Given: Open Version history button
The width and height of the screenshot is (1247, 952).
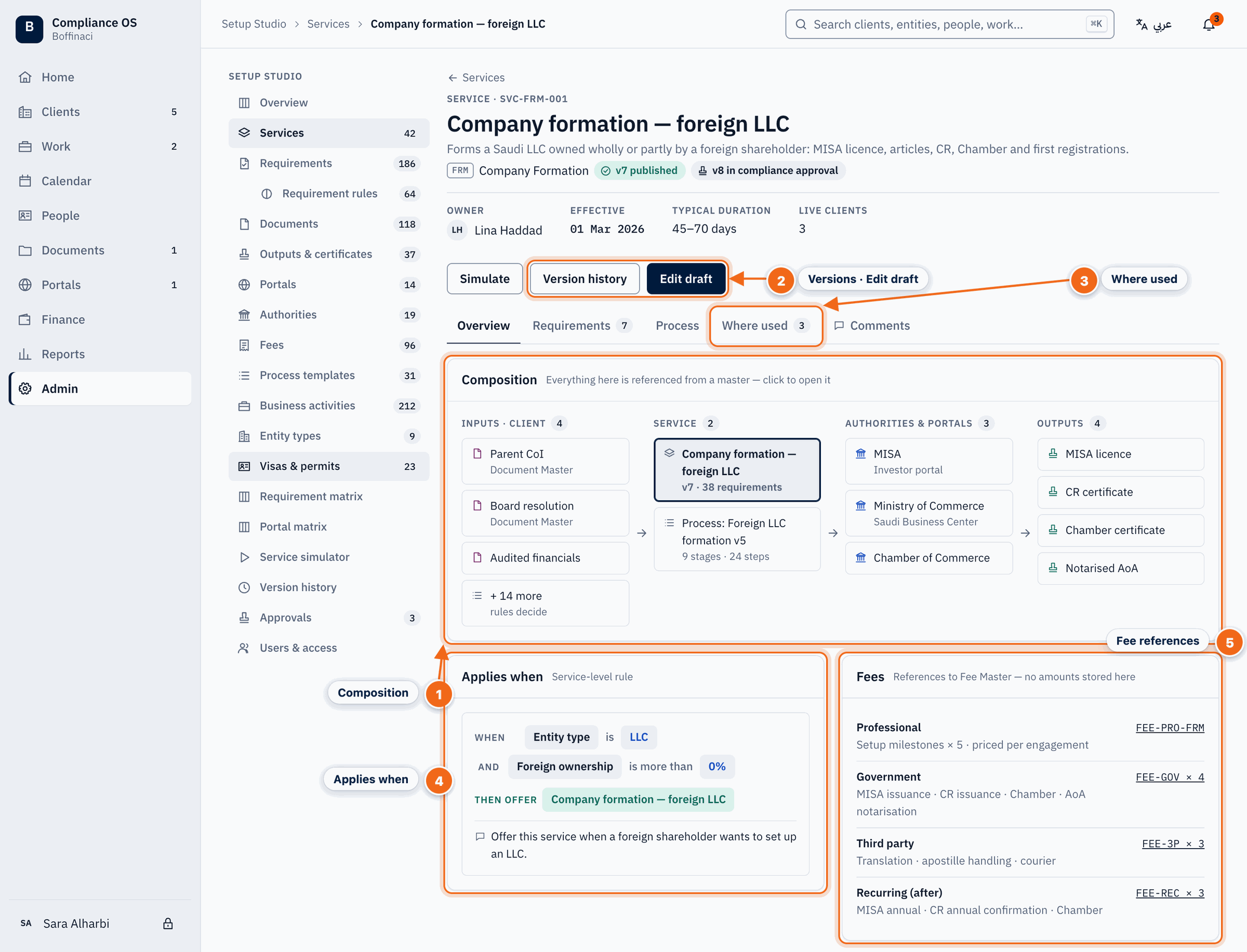Looking at the screenshot, I should click(x=585, y=279).
